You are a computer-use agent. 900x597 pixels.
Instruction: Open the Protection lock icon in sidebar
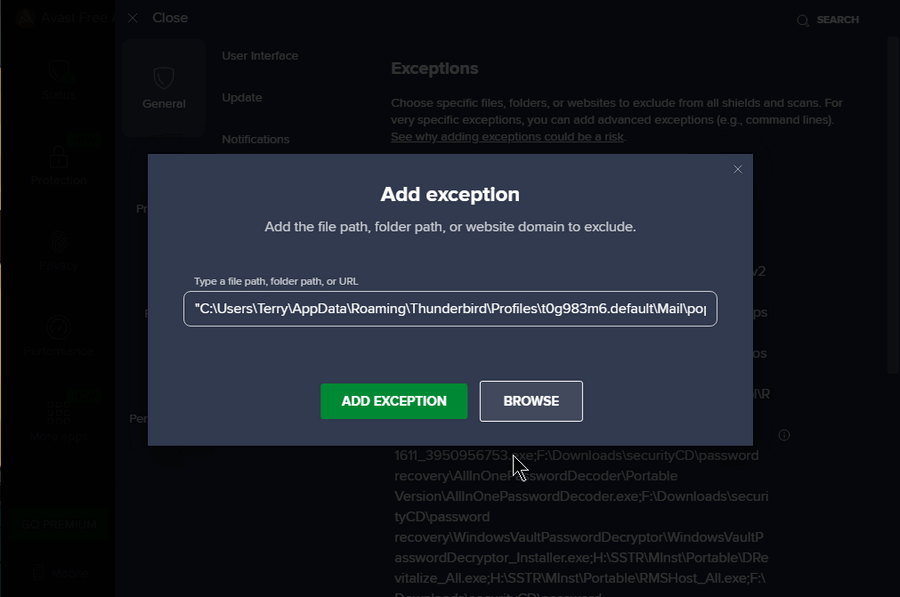59,156
